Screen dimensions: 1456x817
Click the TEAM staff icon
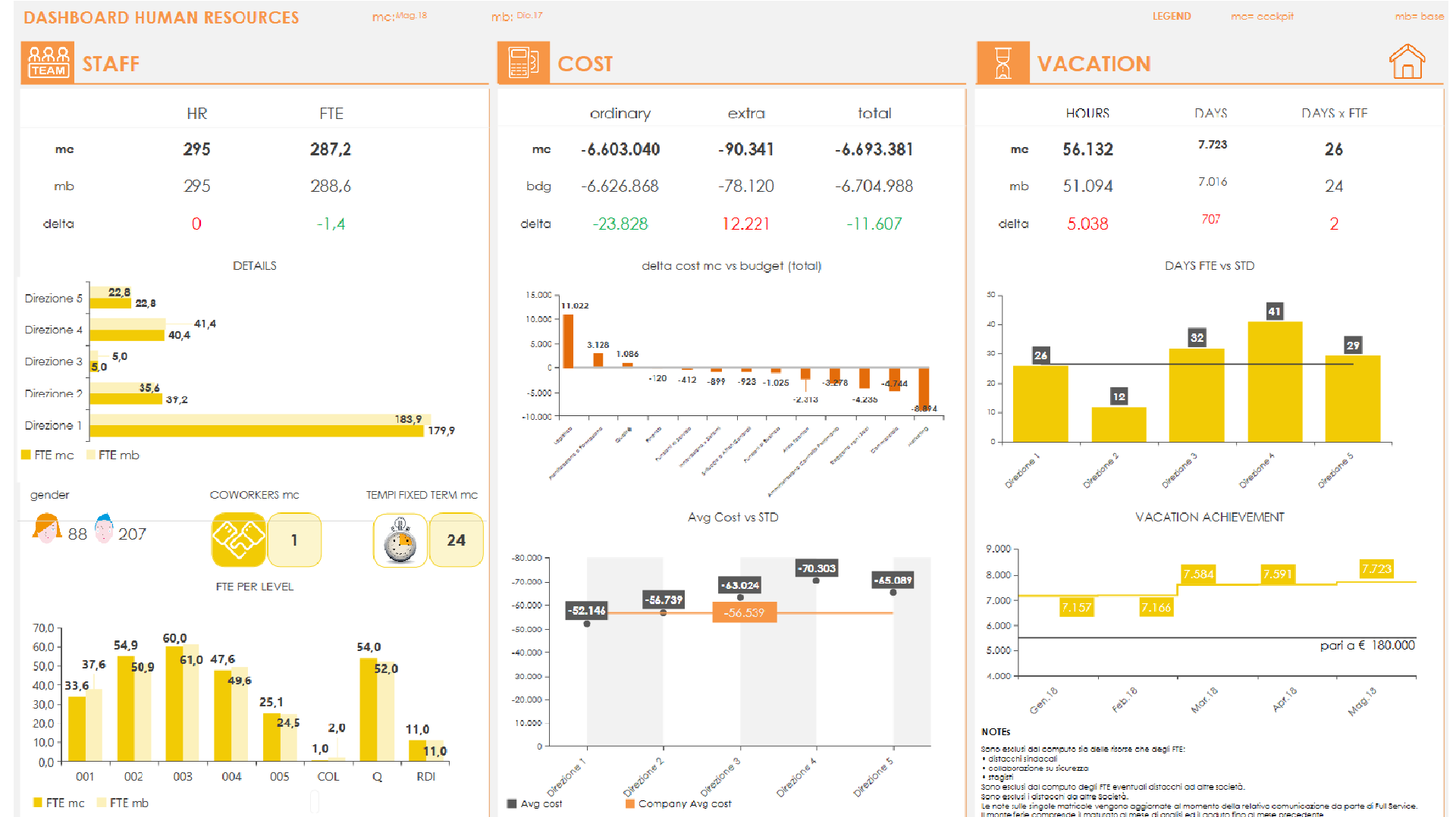[x=48, y=63]
